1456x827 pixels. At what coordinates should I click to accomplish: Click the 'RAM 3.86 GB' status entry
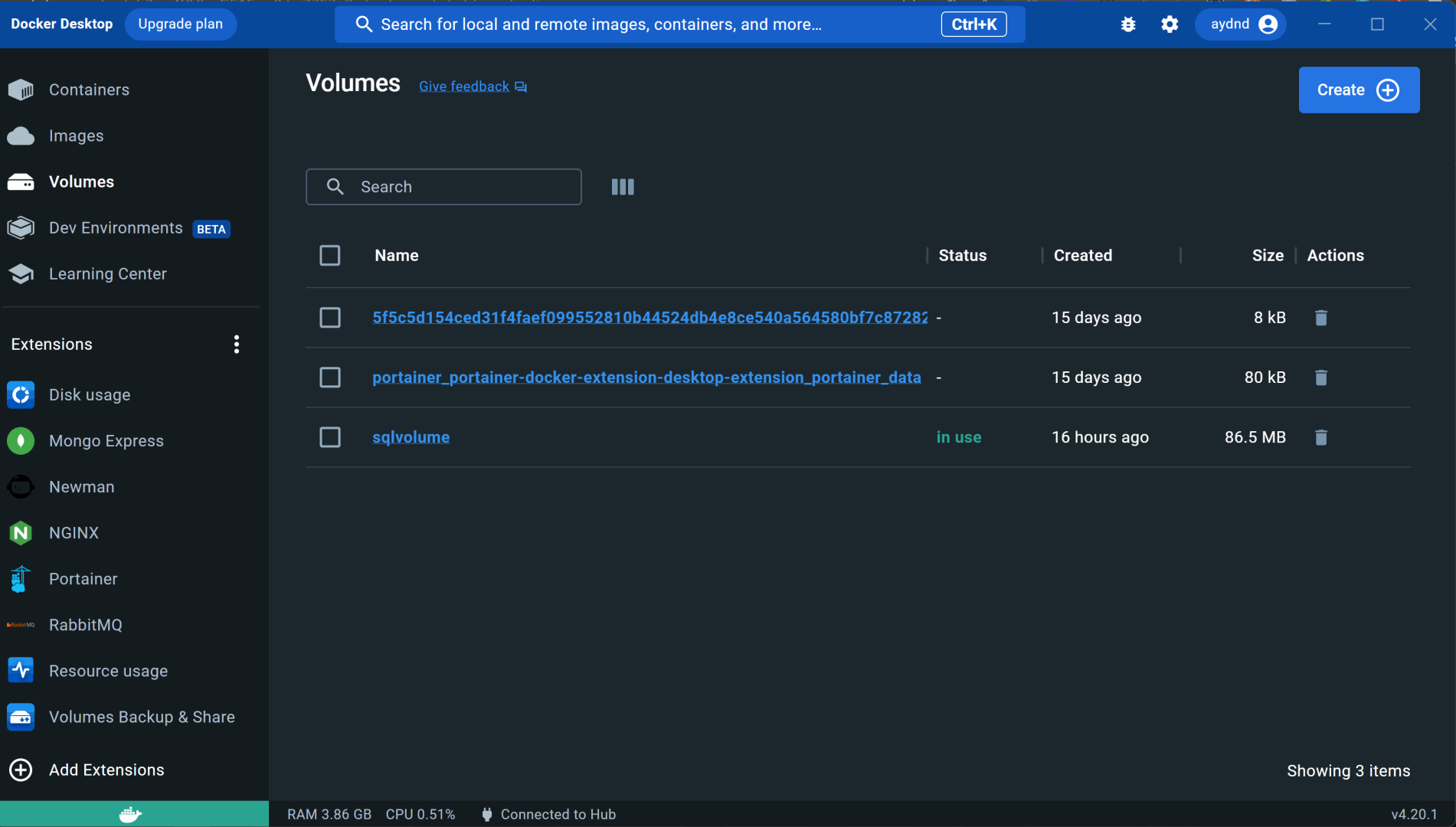click(329, 814)
